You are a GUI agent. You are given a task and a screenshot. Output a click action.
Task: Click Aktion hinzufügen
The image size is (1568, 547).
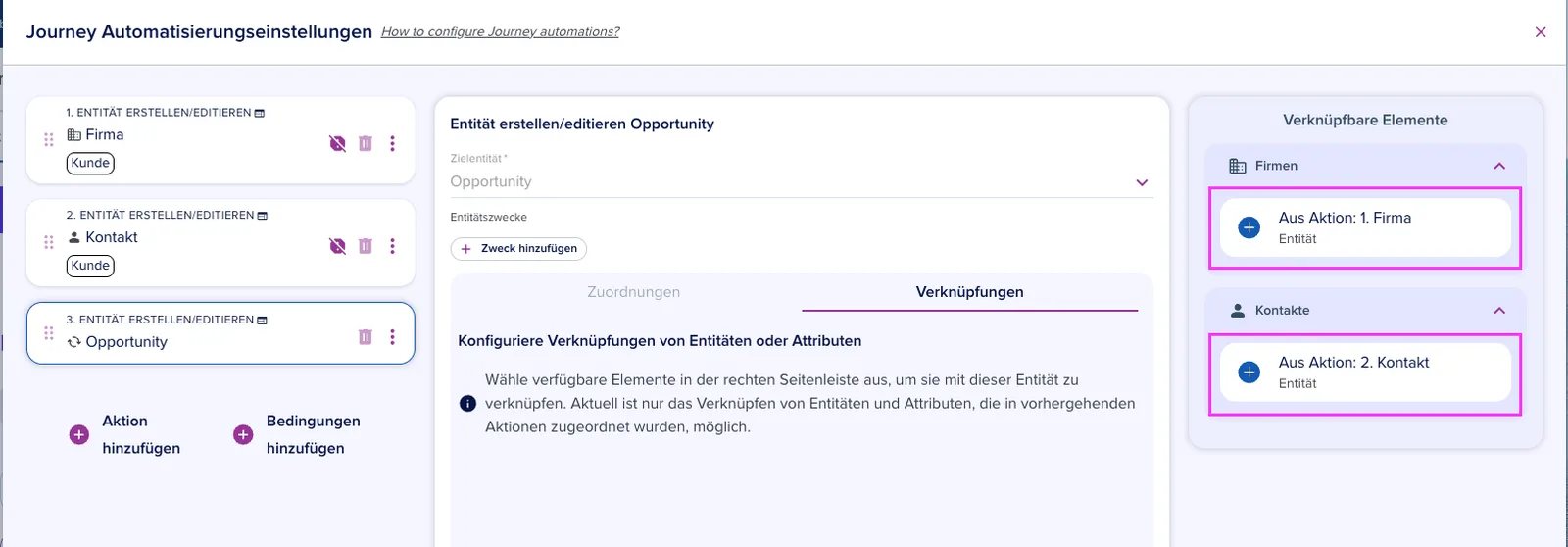pos(125,434)
